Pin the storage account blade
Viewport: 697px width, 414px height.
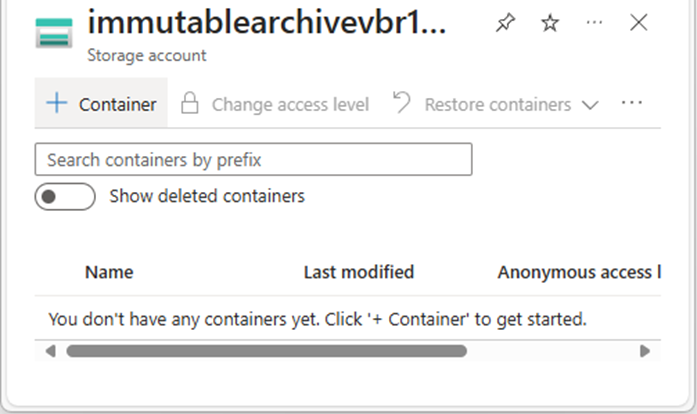coord(505,23)
